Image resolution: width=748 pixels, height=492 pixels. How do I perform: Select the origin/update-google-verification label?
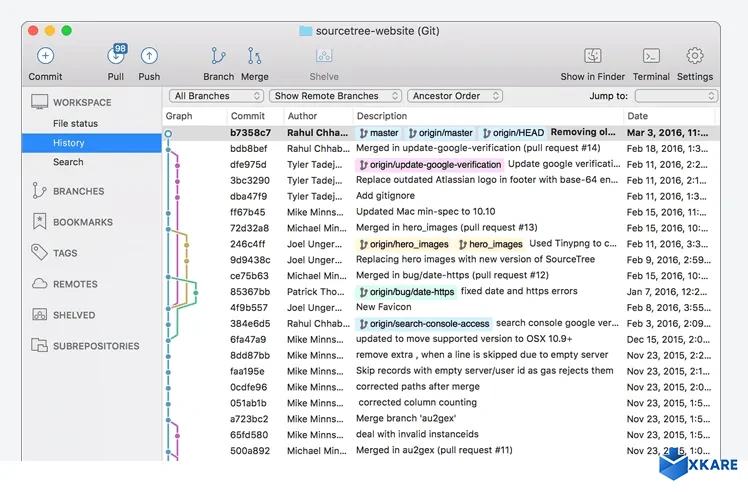[430, 165]
